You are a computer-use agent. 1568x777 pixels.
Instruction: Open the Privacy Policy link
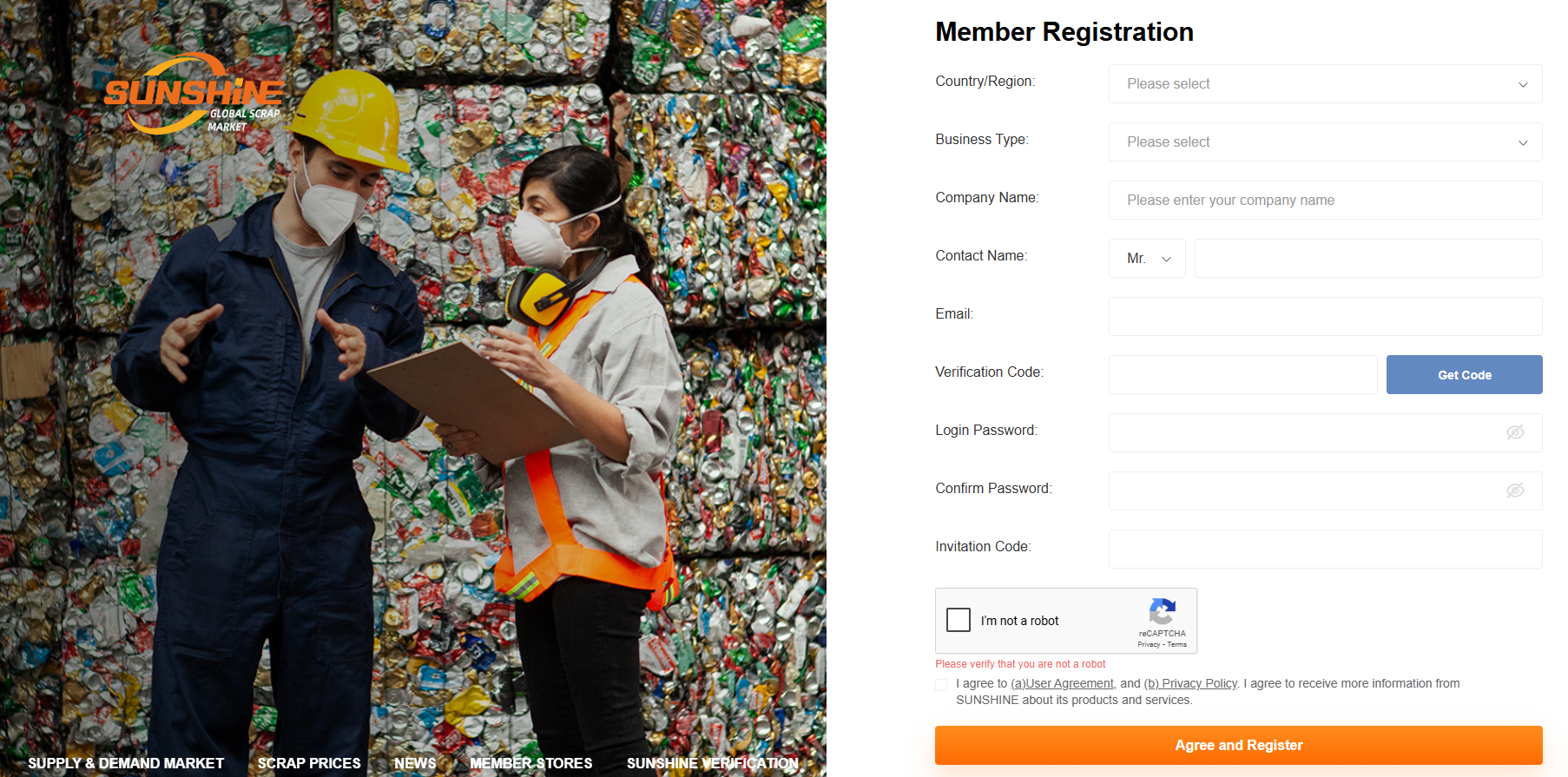1190,684
